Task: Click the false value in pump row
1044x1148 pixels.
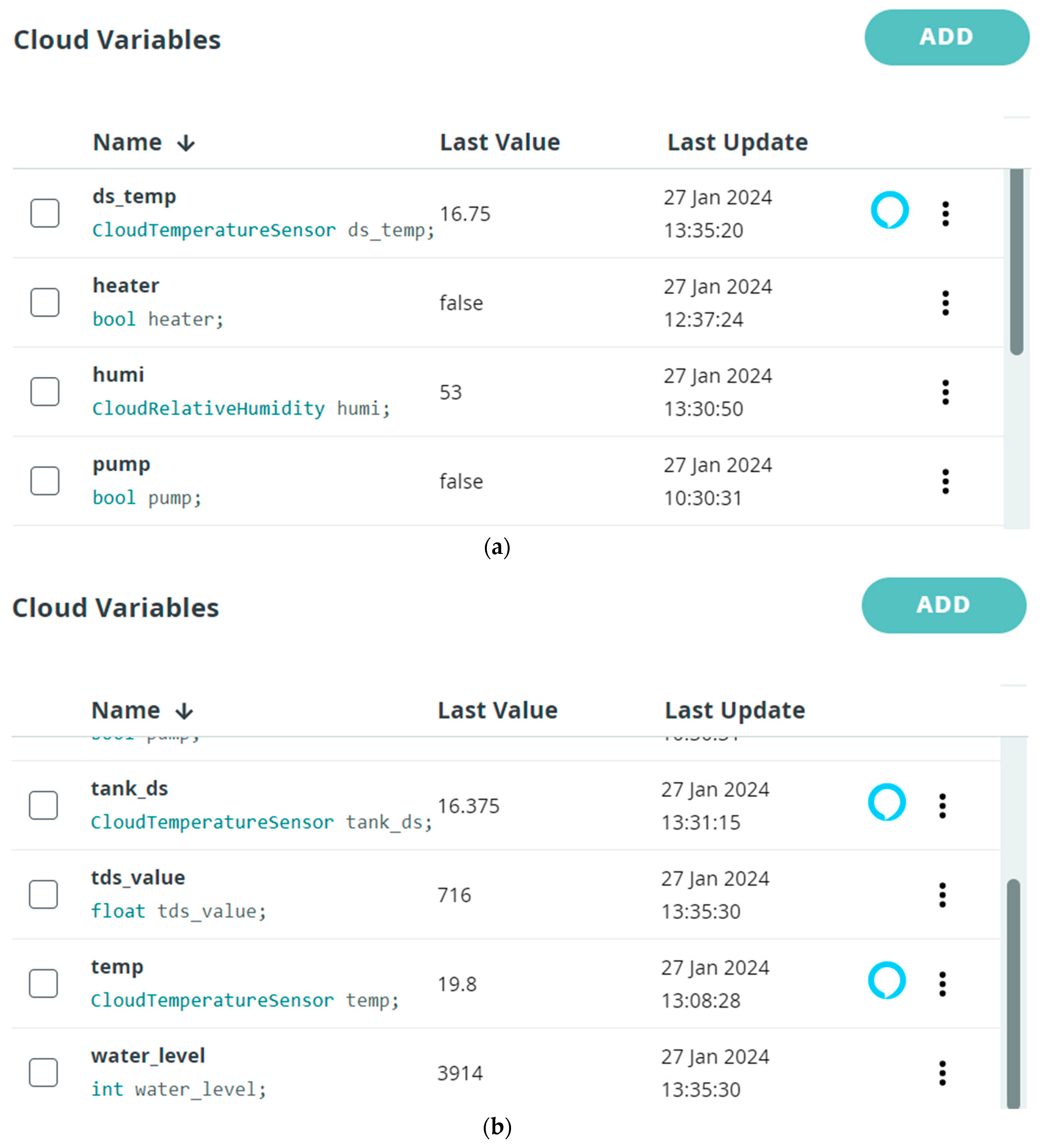Action: click(461, 482)
